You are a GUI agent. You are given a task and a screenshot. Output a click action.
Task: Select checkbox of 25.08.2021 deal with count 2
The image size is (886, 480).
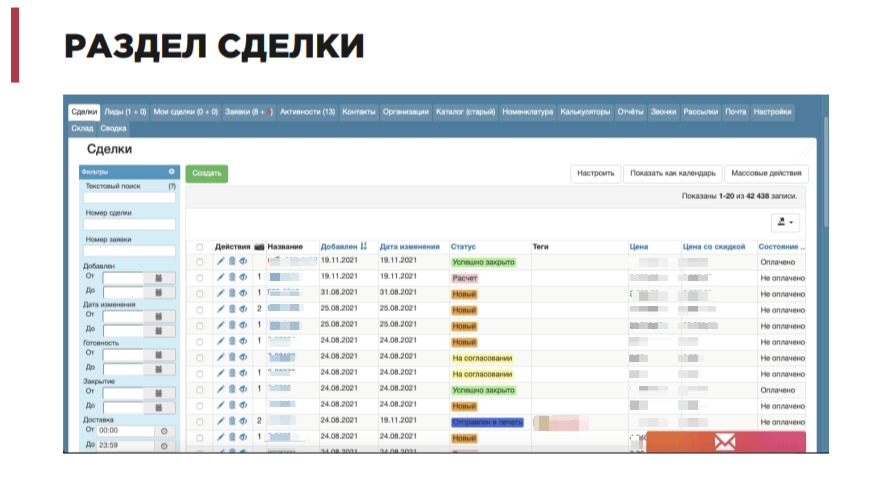(199, 310)
